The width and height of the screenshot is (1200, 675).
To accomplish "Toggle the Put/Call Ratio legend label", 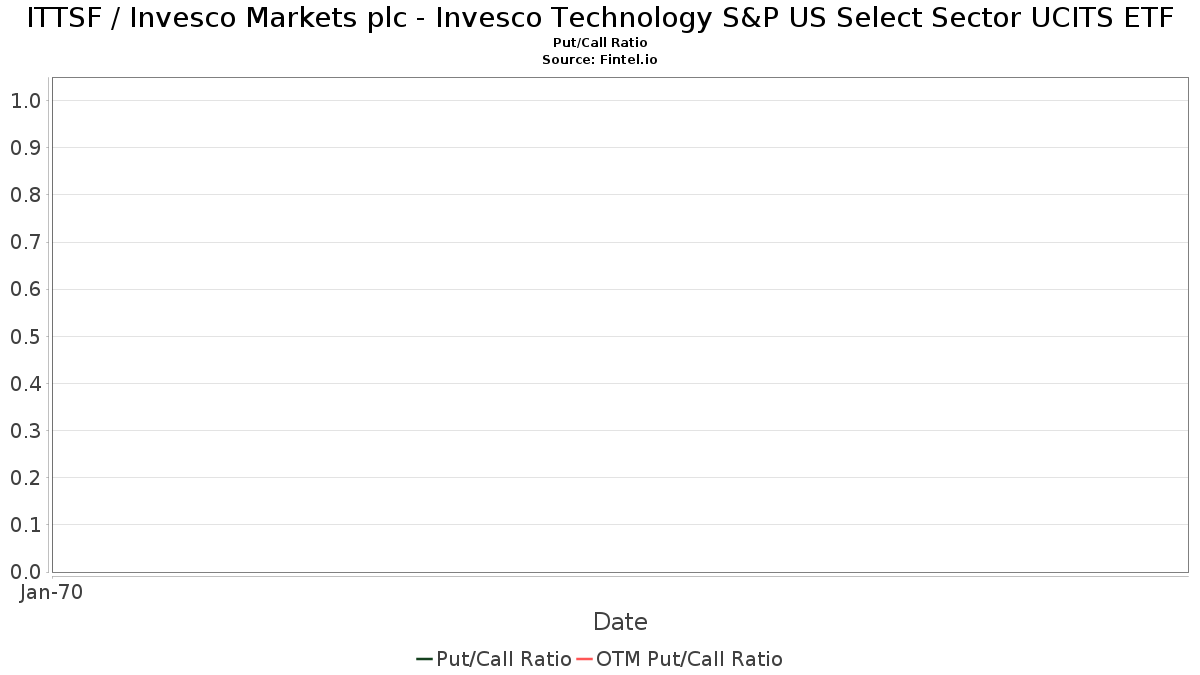I will (504, 659).
